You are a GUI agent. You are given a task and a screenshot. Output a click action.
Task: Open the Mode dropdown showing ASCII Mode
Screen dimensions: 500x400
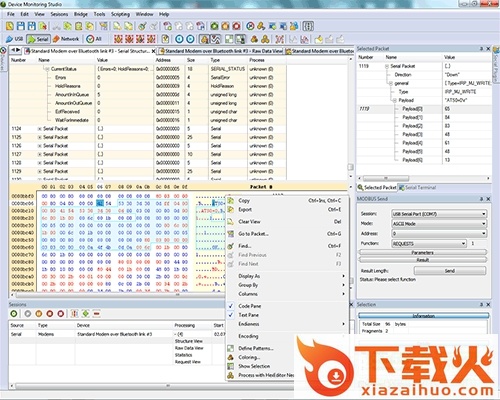pyautogui.click(x=439, y=224)
